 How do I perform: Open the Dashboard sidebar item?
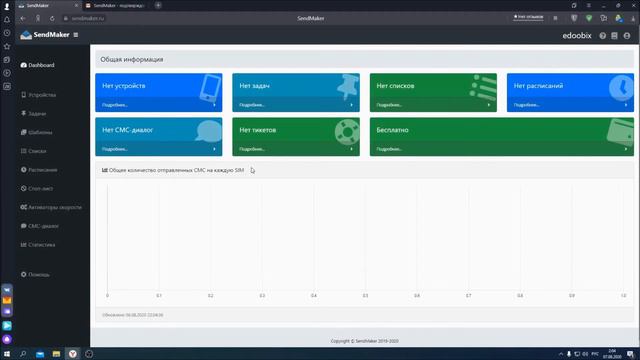38,65
